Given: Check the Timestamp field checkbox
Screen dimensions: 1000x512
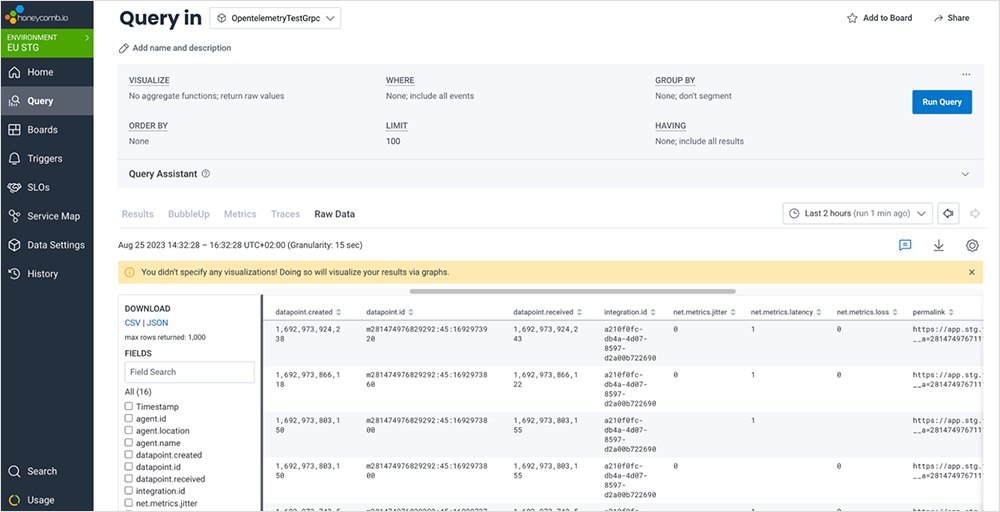Looking at the screenshot, I should (129, 407).
